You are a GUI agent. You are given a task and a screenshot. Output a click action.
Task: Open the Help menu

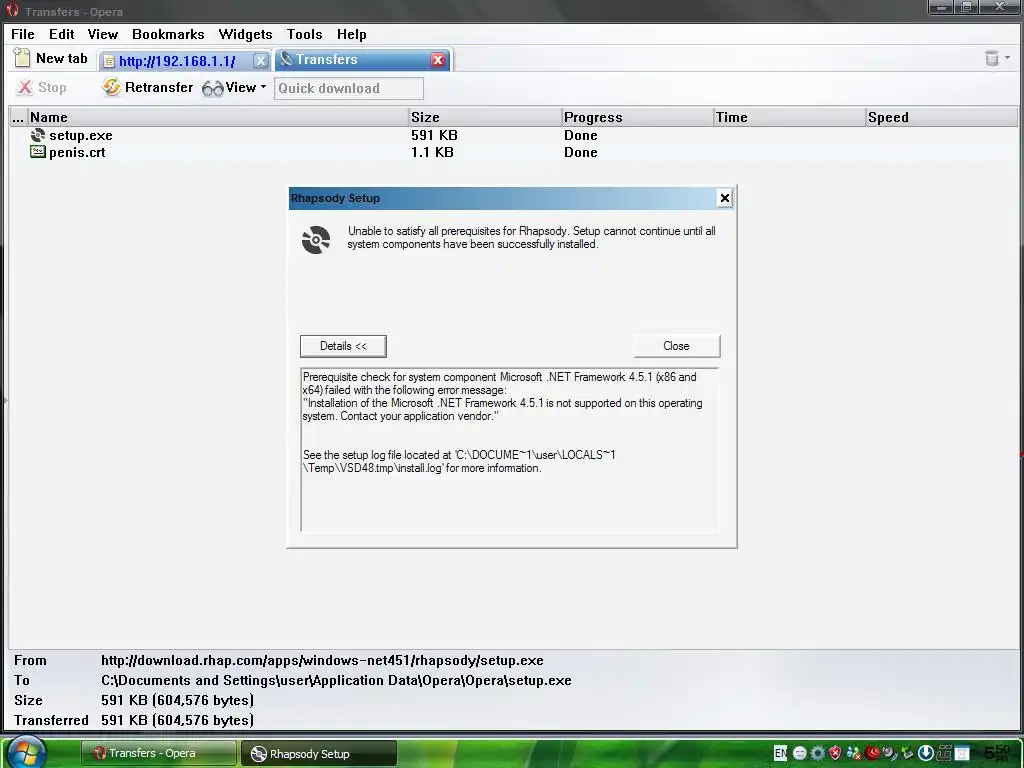click(351, 34)
